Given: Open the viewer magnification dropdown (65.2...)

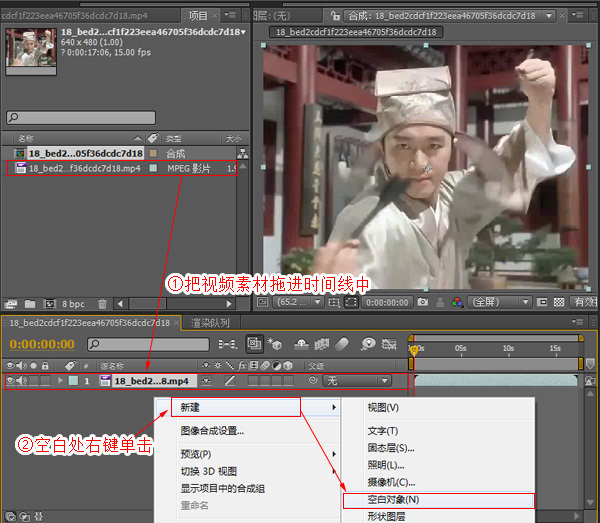Looking at the screenshot, I should [299, 302].
